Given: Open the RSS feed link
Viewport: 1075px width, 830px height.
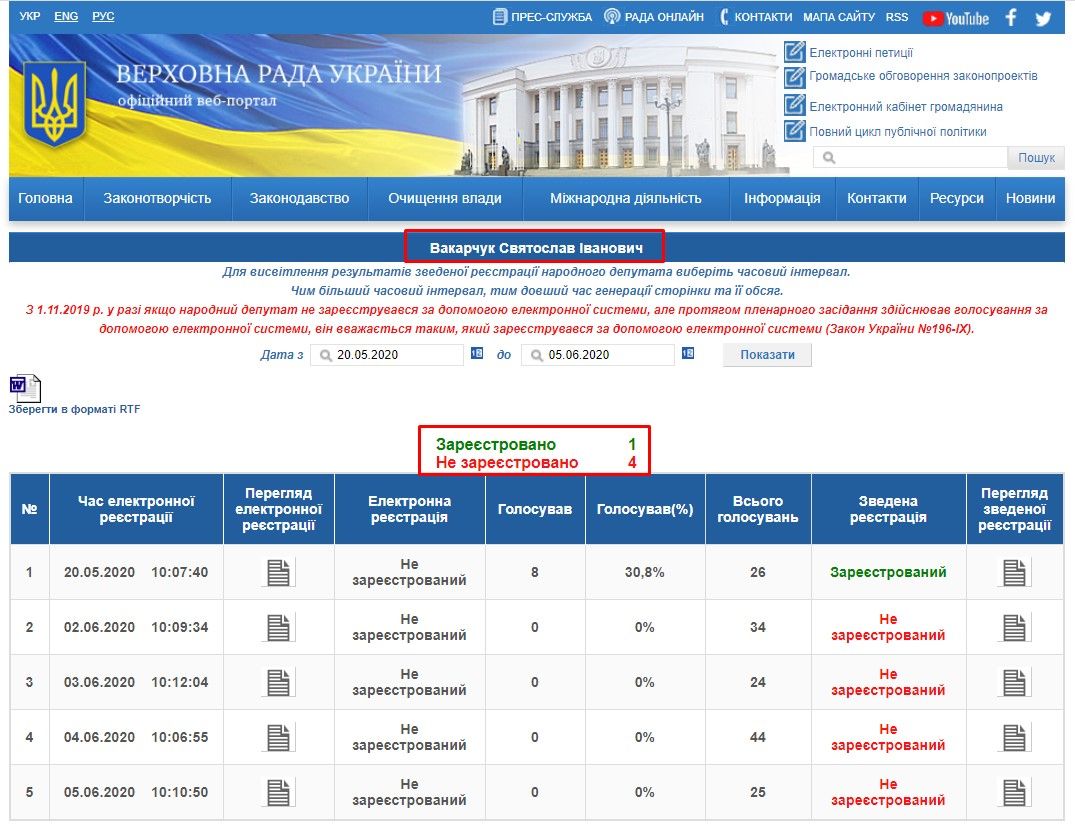Looking at the screenshot, I should [897, 17].
